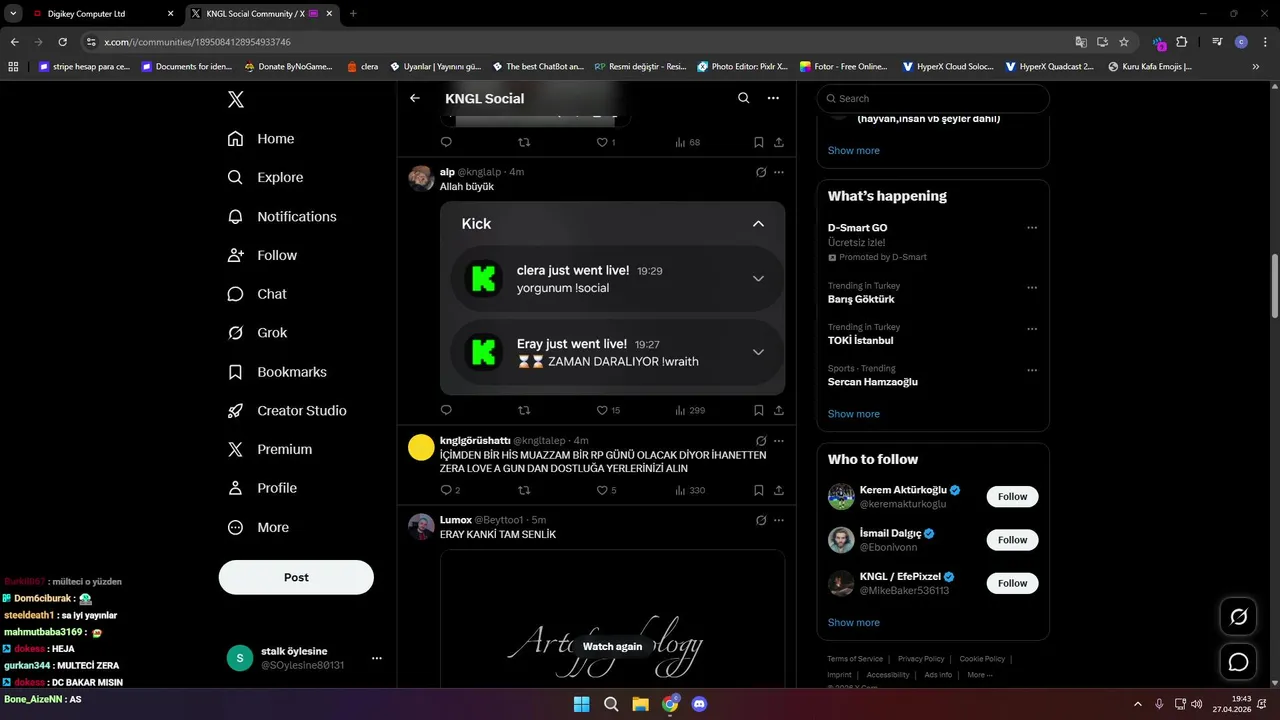This screenshot has width=1280, height=720.
Task: Open KNGL Social header options menu
Action: point(773,98)
